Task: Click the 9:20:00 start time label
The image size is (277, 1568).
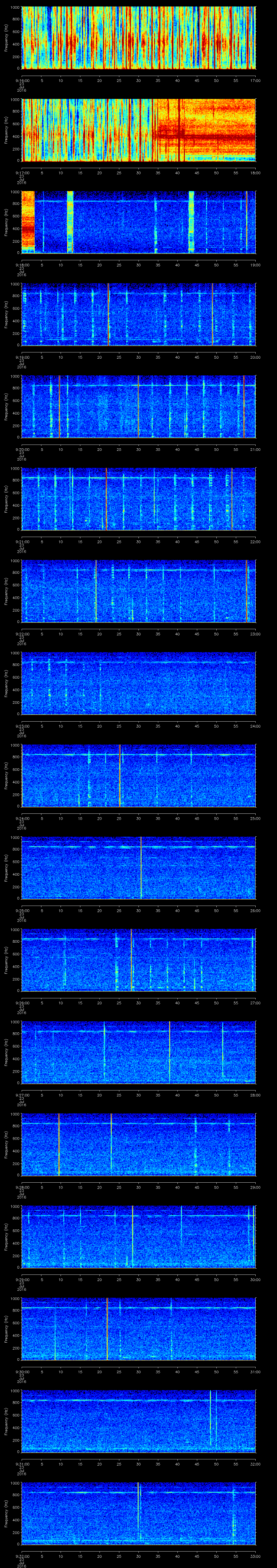Action: point(22,449)
